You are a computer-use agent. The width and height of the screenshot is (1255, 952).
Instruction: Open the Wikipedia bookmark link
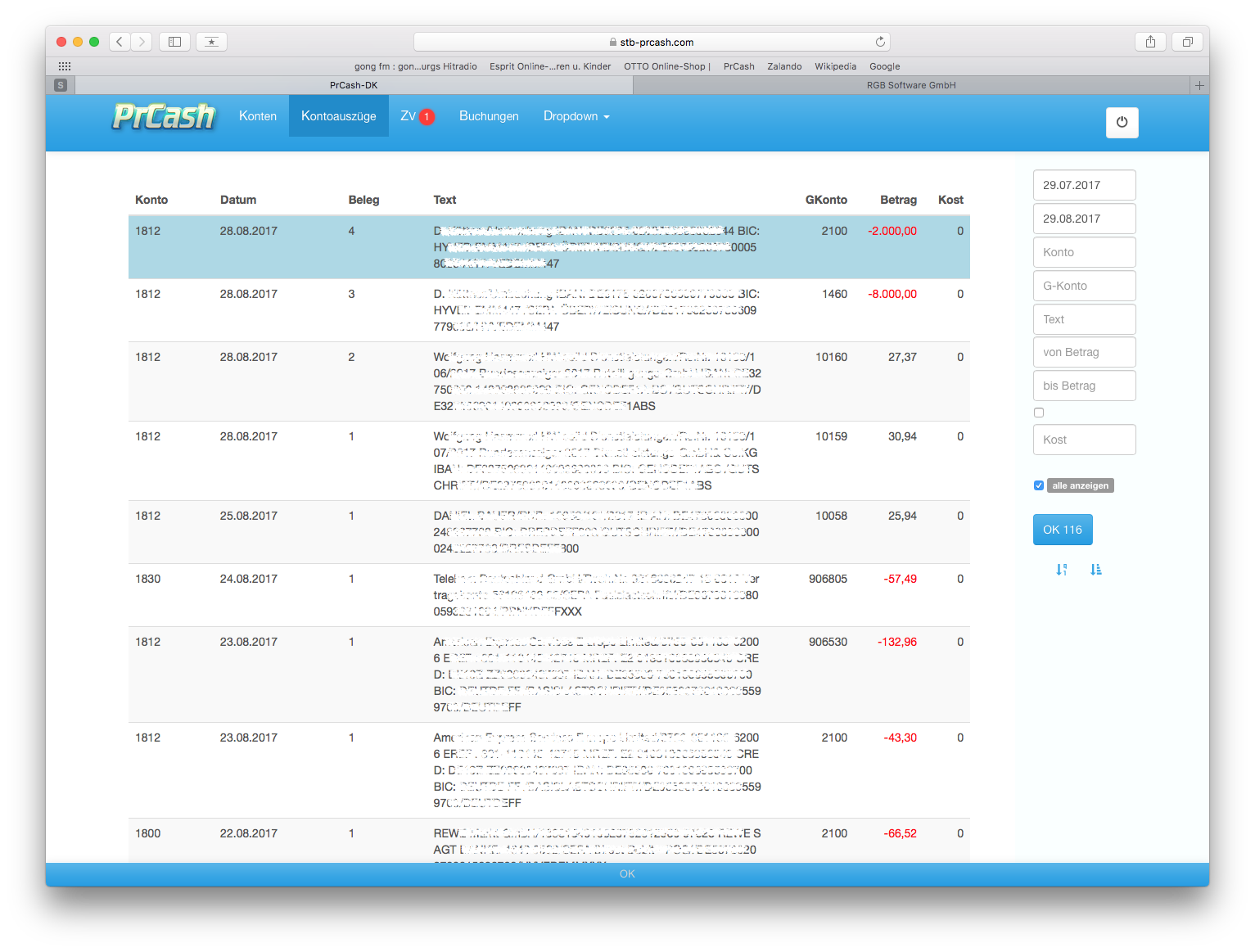pos(835,66)
